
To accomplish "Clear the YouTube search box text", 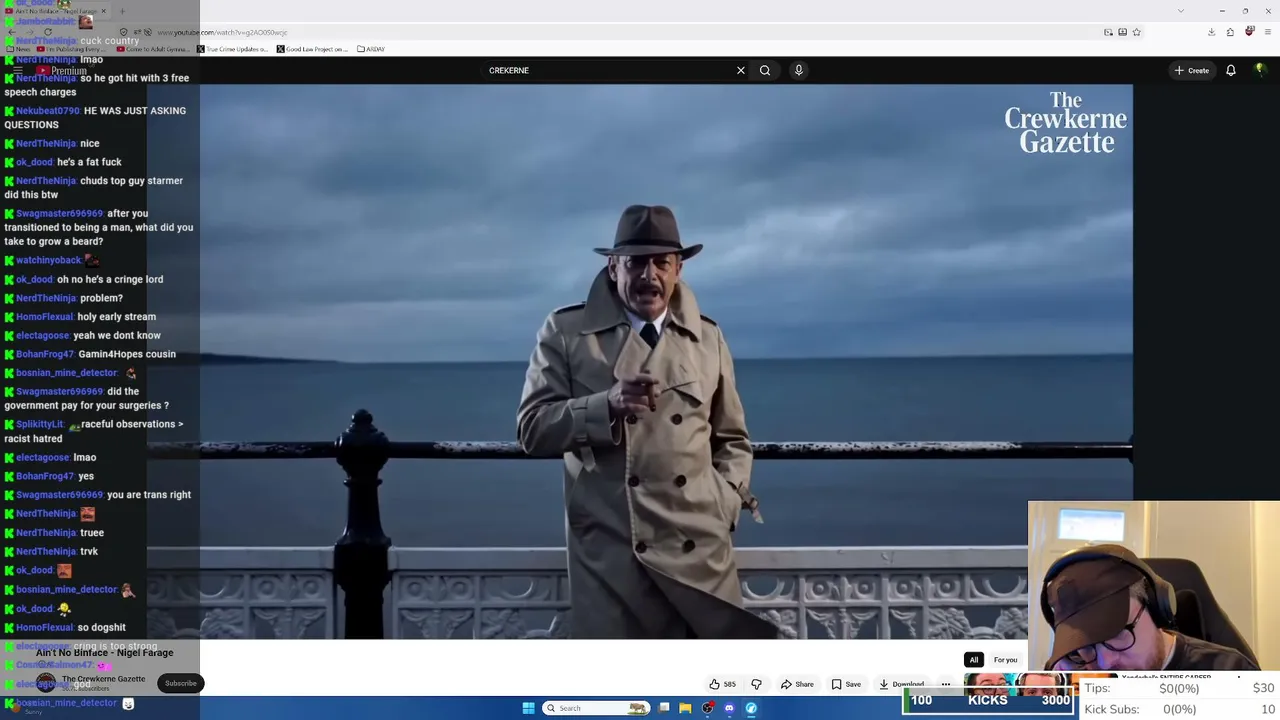I will tap(740, 70).
